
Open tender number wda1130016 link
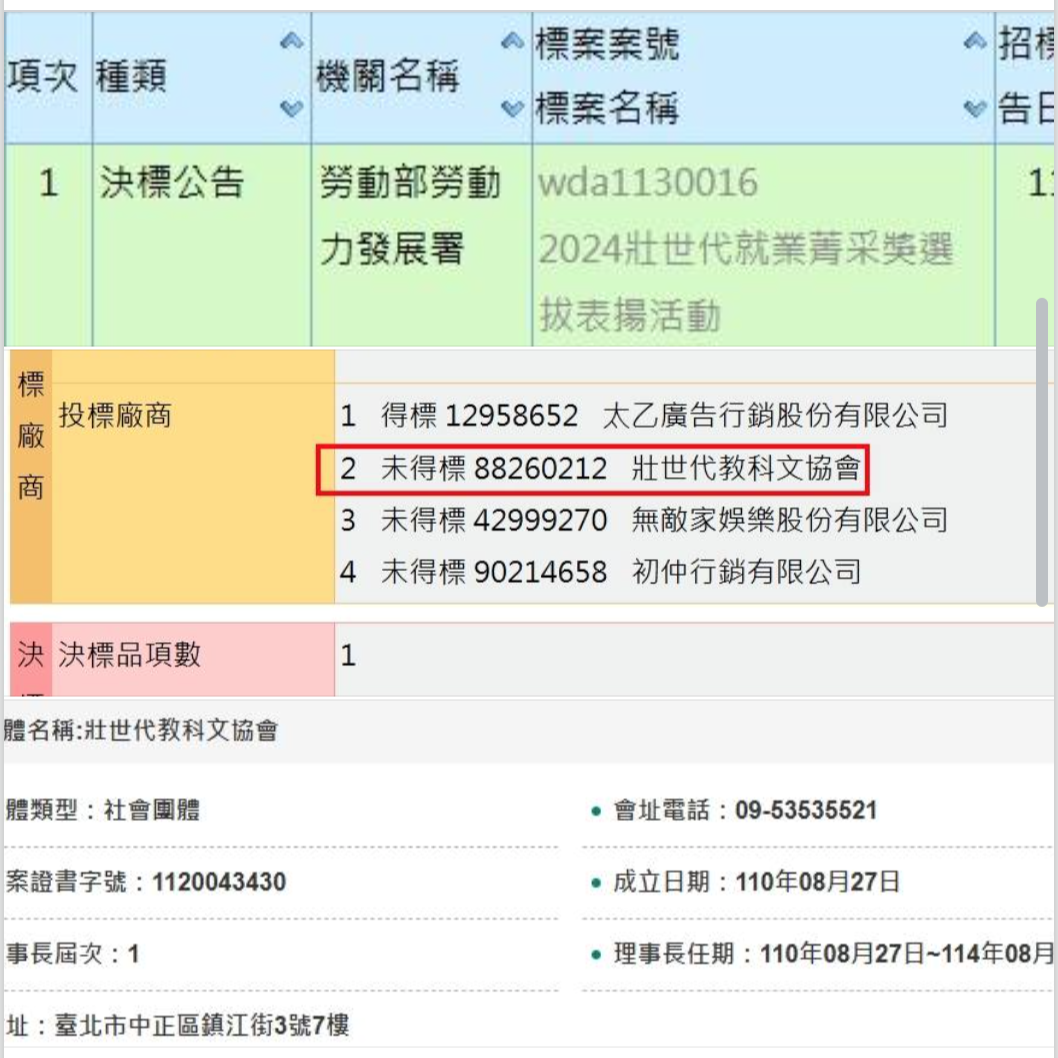point(648,183)
